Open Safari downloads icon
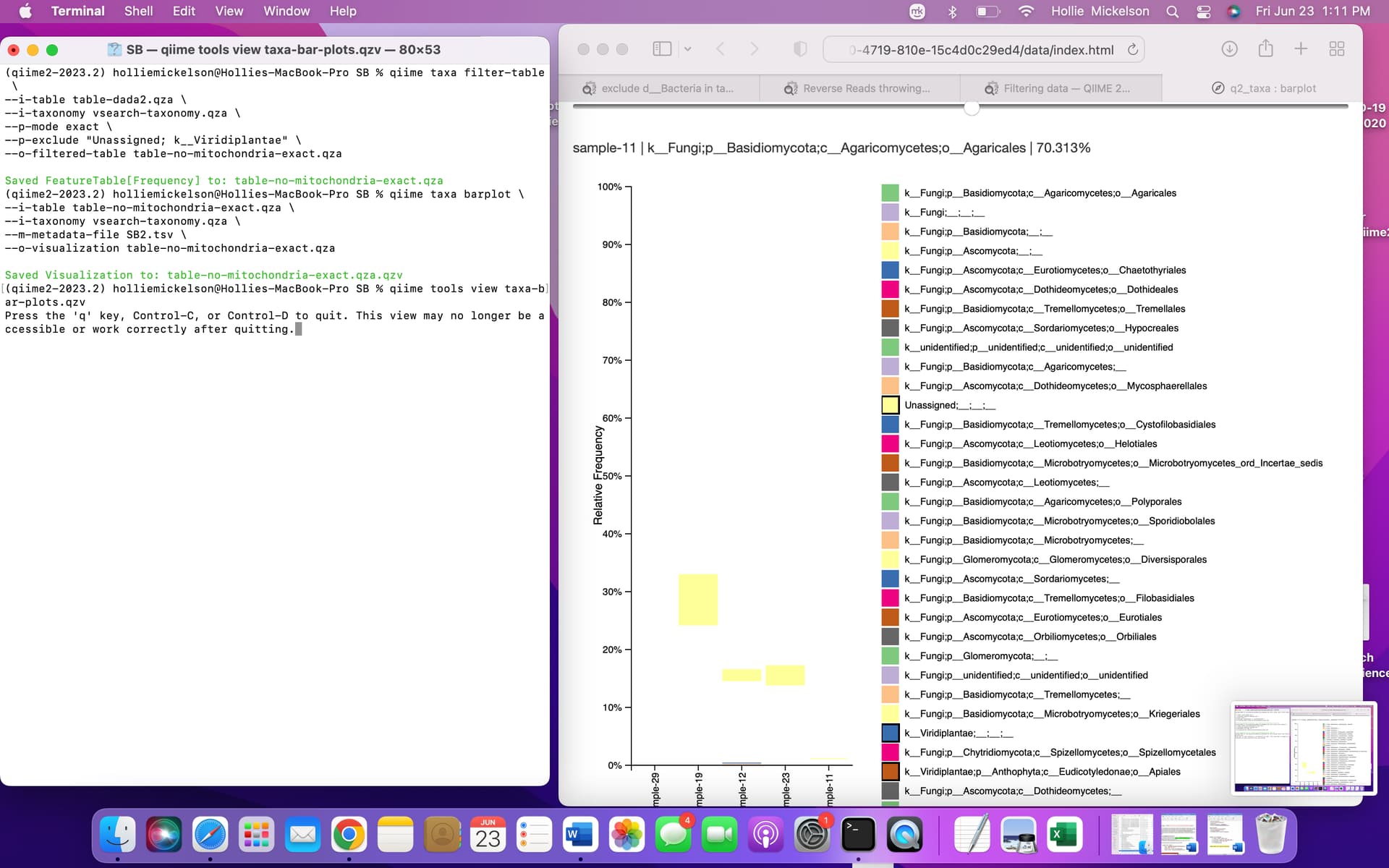Screen dimensions: 1389x868 click(x=1229, y=49)
